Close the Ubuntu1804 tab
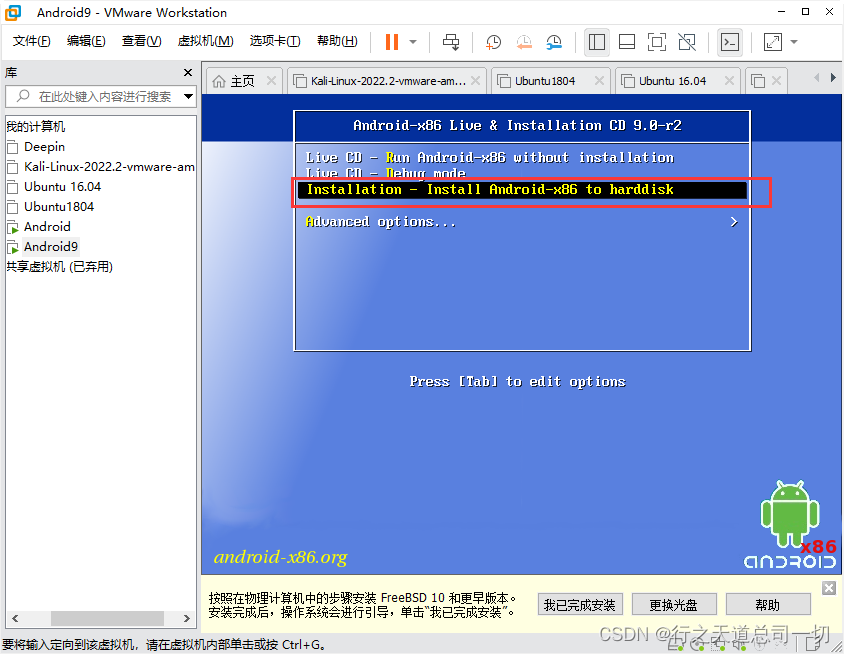This screenshot has width=844, height=654. (x=599, y=81)
